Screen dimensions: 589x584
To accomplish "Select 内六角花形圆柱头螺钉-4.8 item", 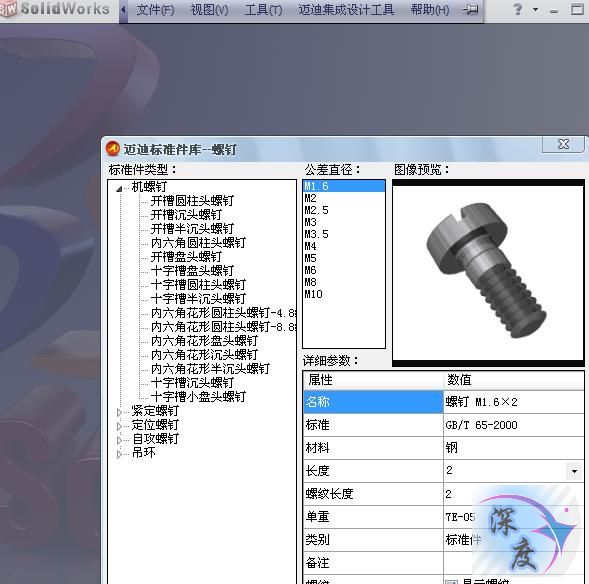I will tap(224, 313).
